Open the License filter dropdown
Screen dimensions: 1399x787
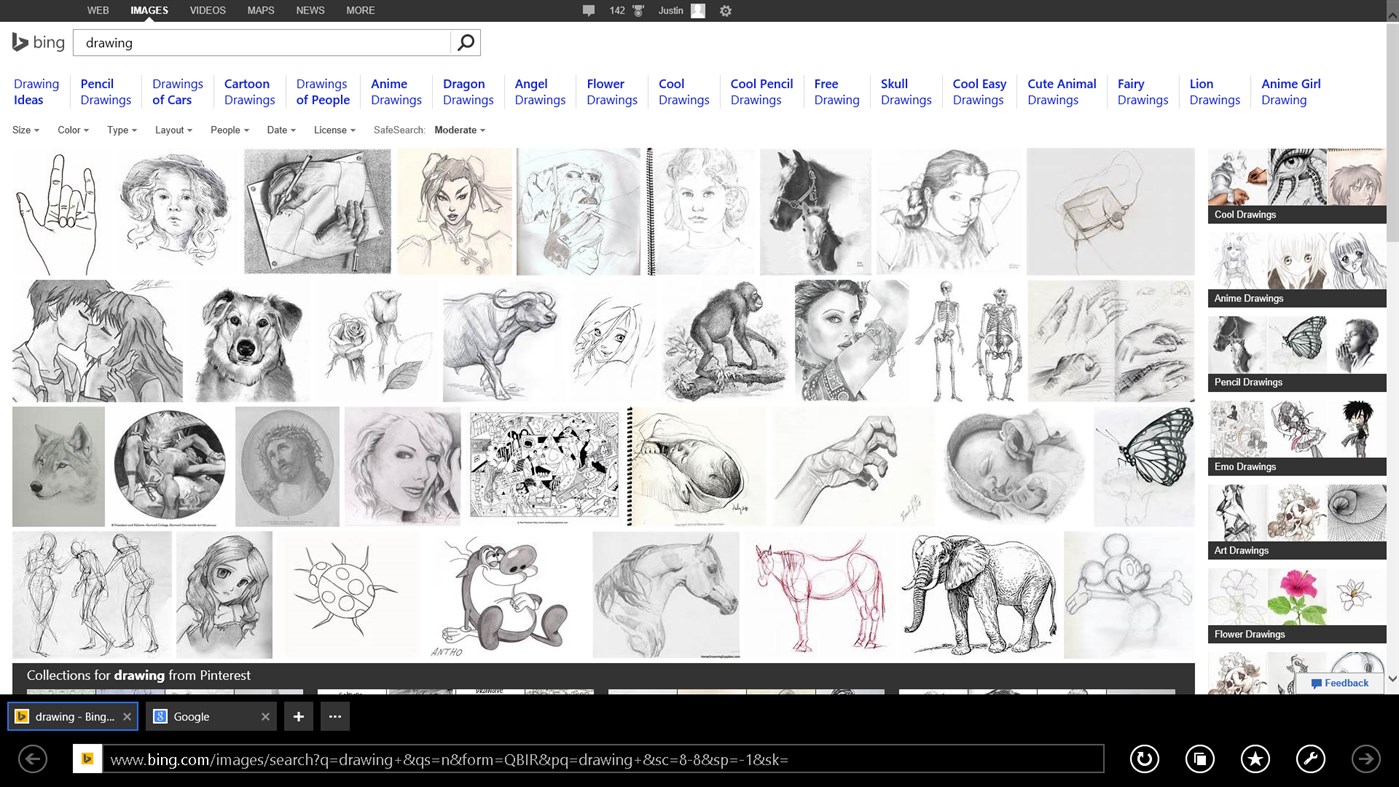[x=333, y=130]
